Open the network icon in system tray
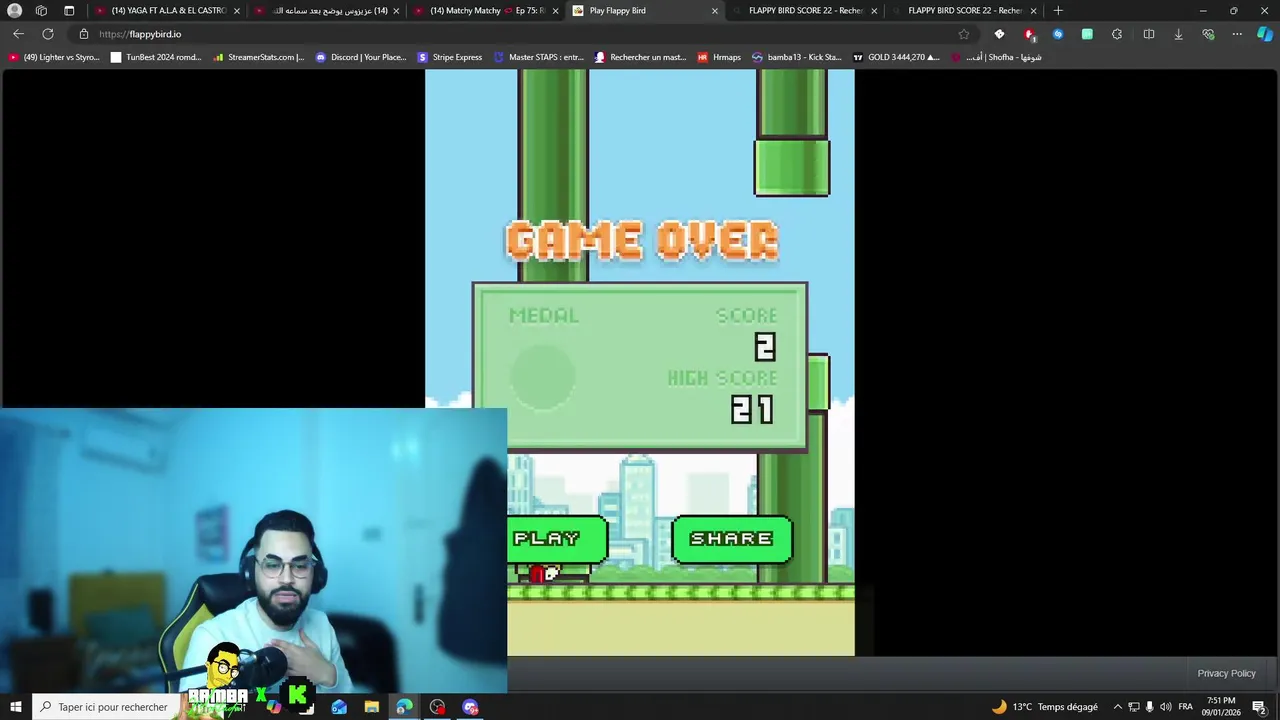The width and height of the screenshot is (1280, 720). point(1133,707)
